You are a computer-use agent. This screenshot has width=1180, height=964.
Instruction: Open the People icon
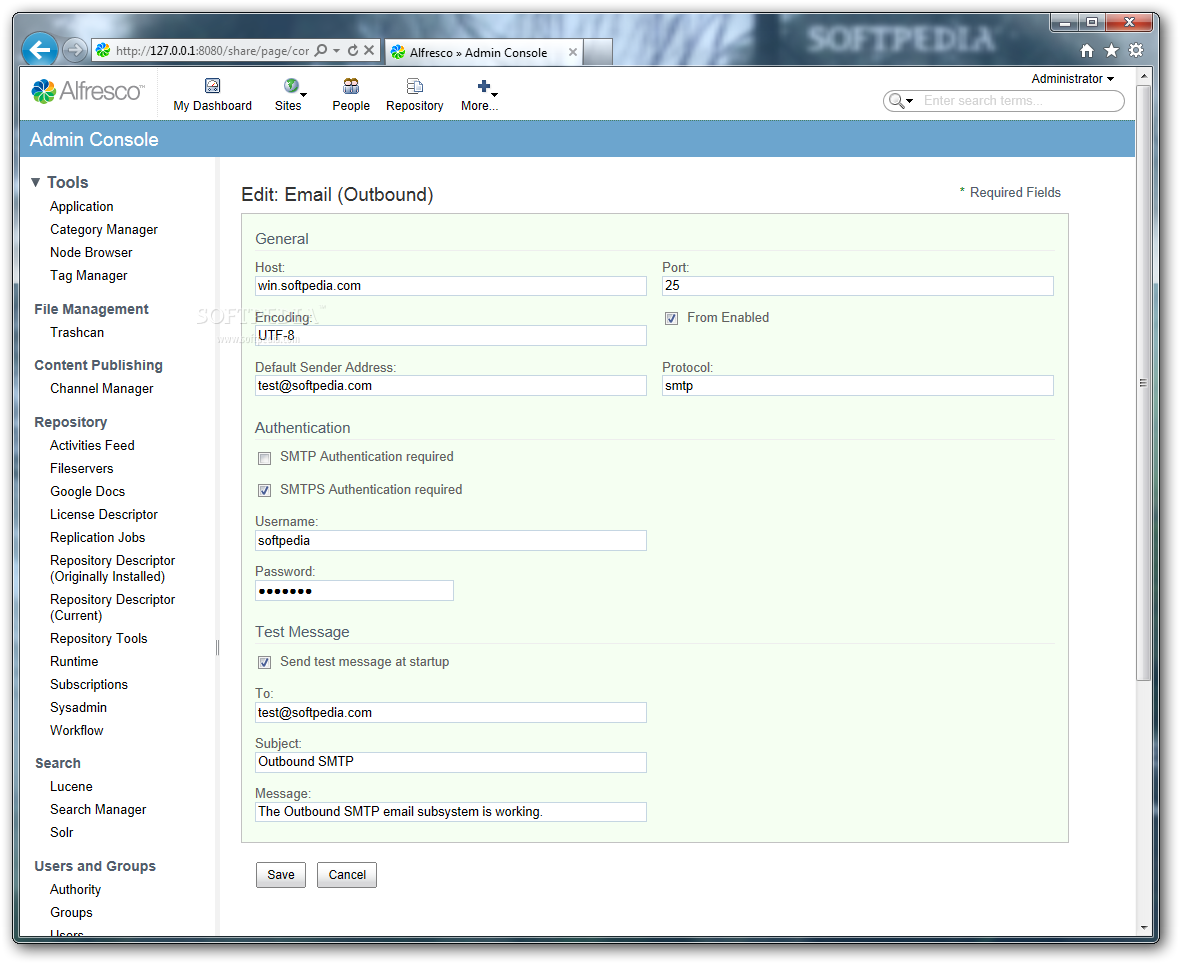pos(351,86)
